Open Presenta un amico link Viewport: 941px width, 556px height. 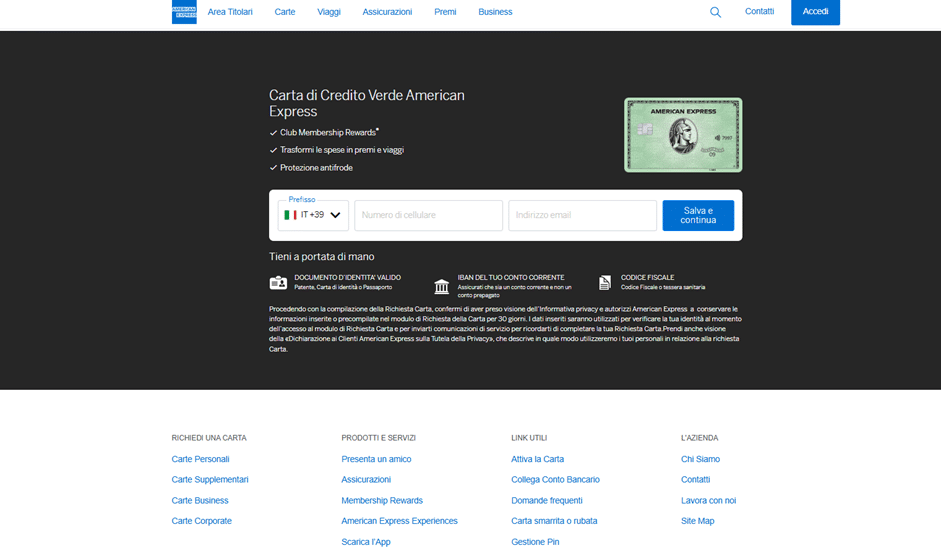[x=376, y=459]
